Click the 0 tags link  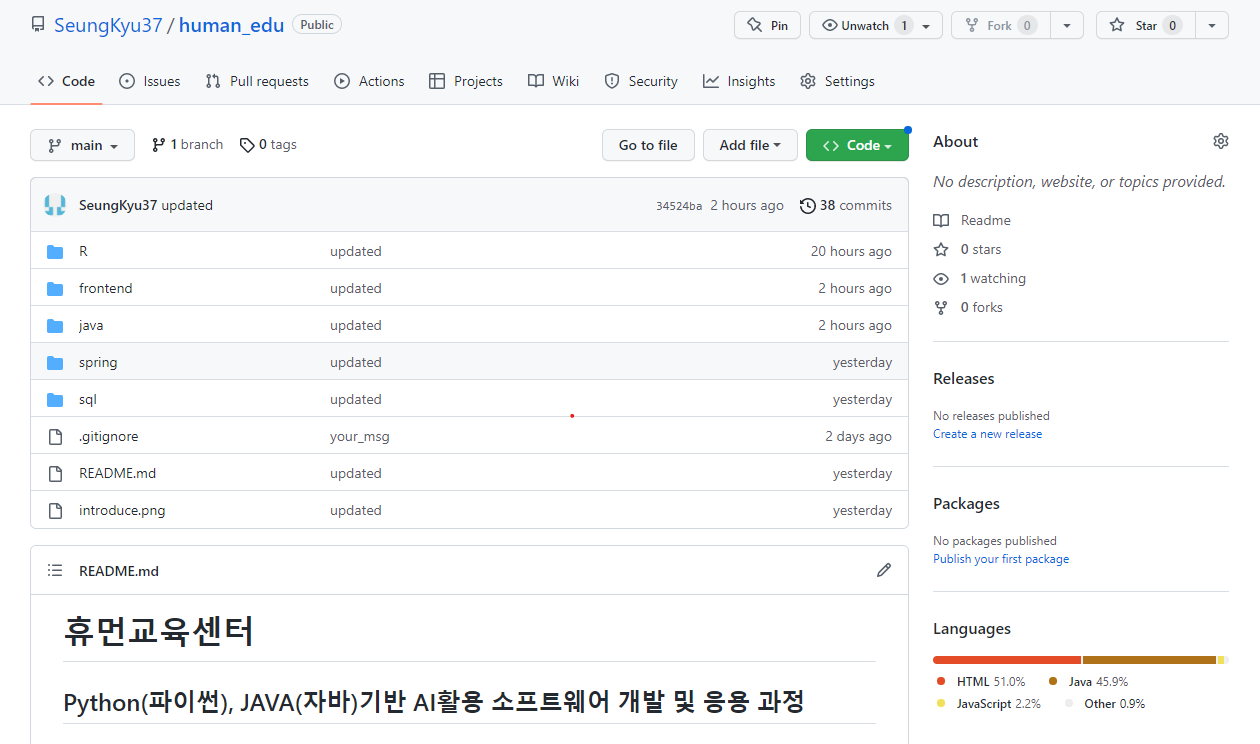(268, 145)
